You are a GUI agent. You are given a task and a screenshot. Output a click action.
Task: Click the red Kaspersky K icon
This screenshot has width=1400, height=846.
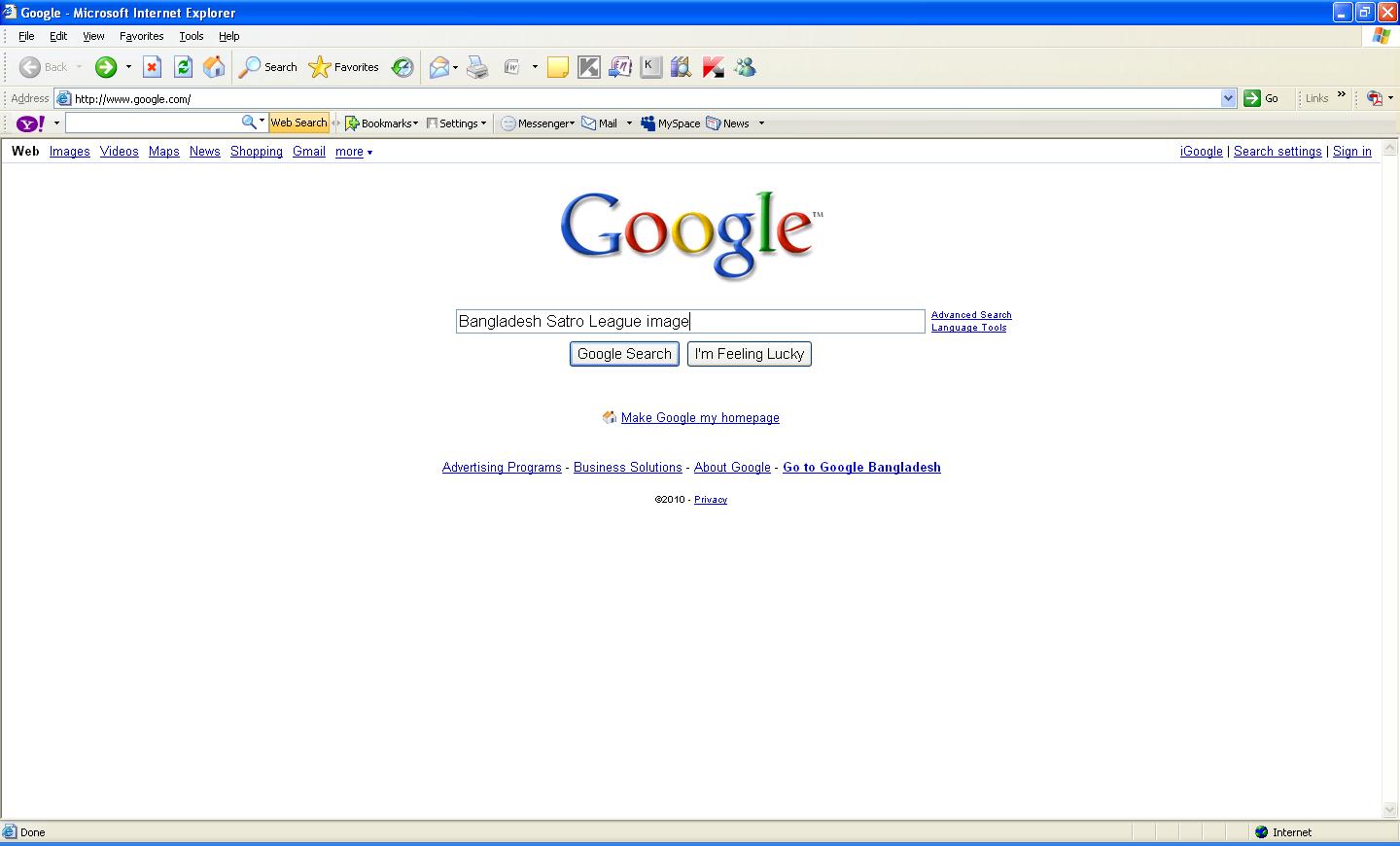pyautogui.click(x=714, y=67)
